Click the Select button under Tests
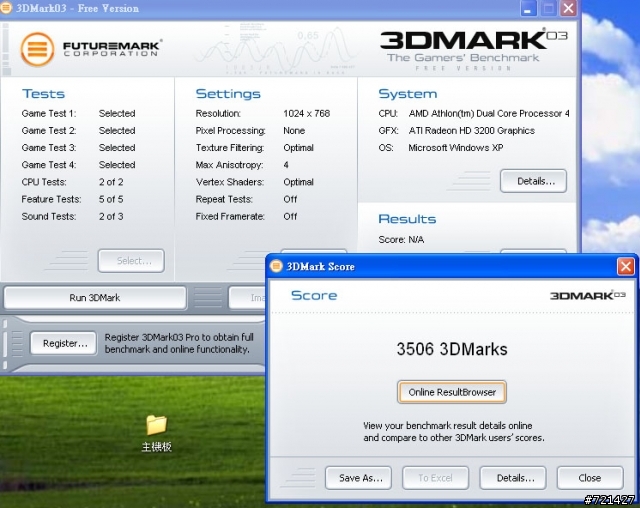The height and width of the screenshot is (508, 640). coord(131,261)
